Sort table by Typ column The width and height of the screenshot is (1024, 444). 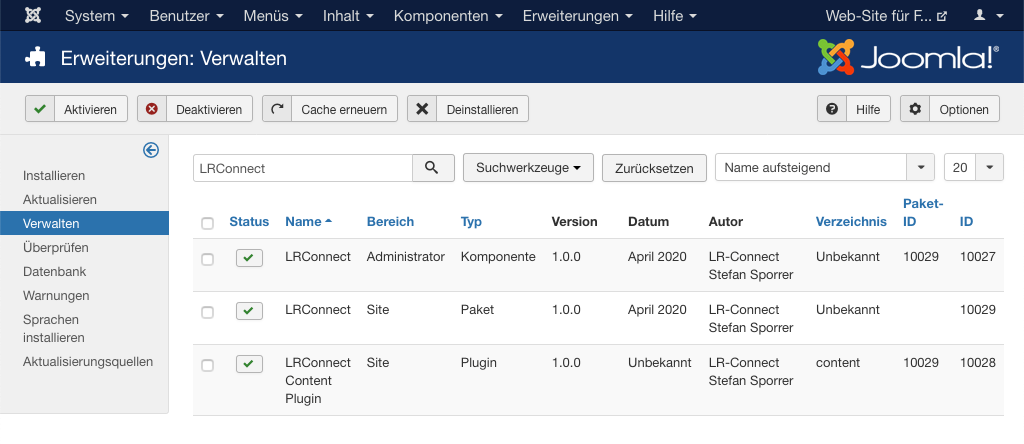[x=472, y=221]
